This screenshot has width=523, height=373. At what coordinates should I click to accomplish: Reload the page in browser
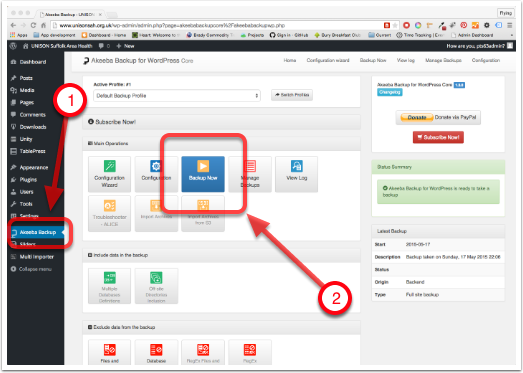pos(33,25)
